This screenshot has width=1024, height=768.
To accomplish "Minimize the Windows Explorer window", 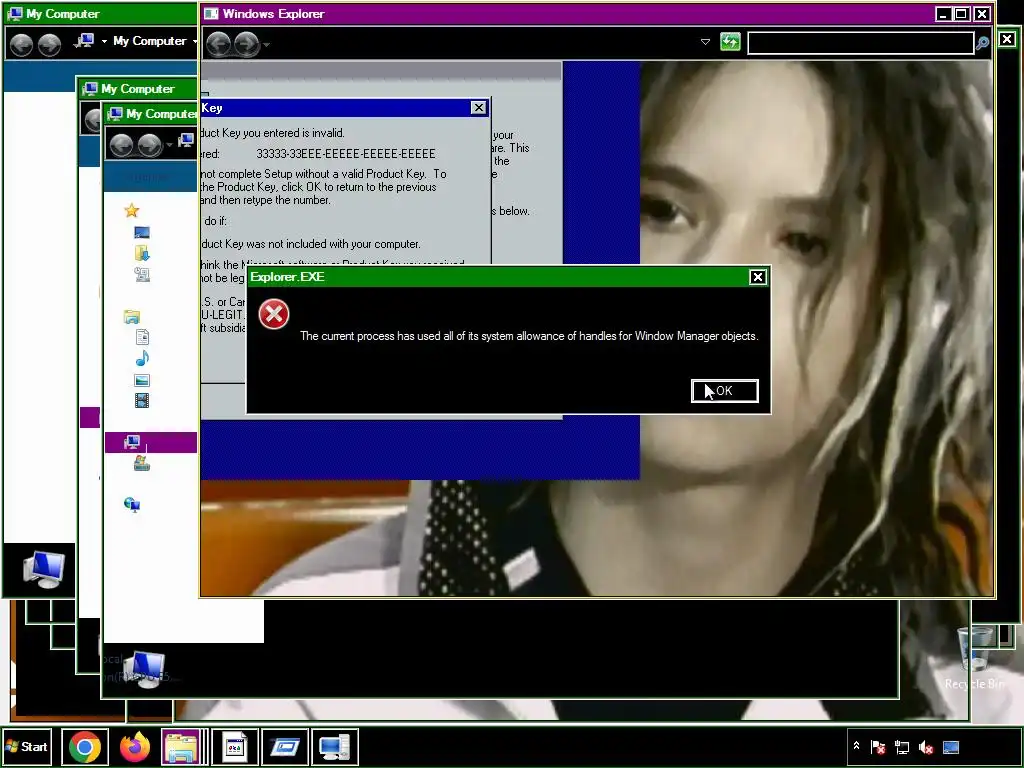I will point(942,14).
